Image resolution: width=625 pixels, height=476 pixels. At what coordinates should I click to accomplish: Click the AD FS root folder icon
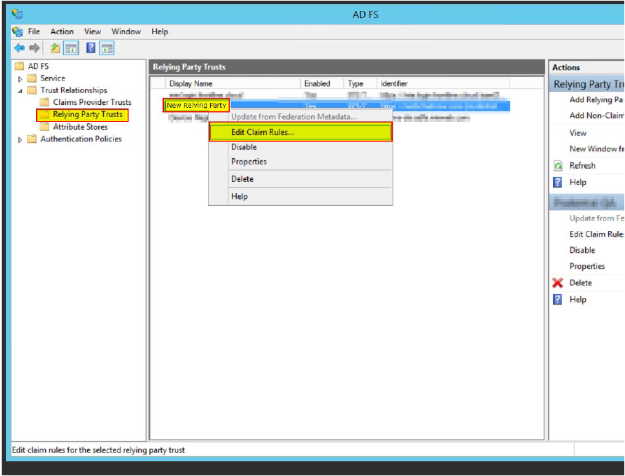[19, 66]
